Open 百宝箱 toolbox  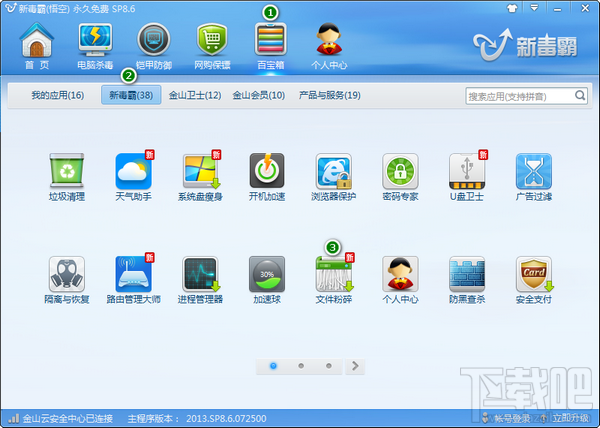coord(271,46)
